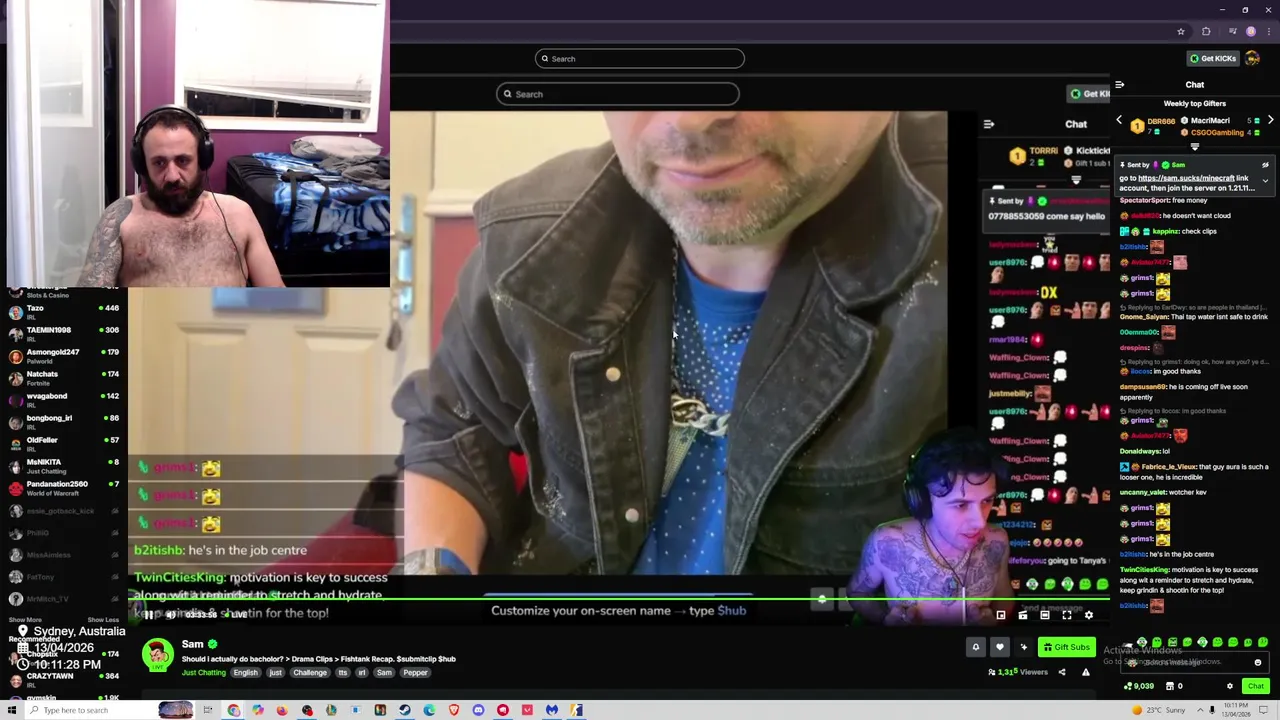Open the sam.sucks/minecraft link
Viewport: 1280px width, 720px height.
pos(1186,178)
